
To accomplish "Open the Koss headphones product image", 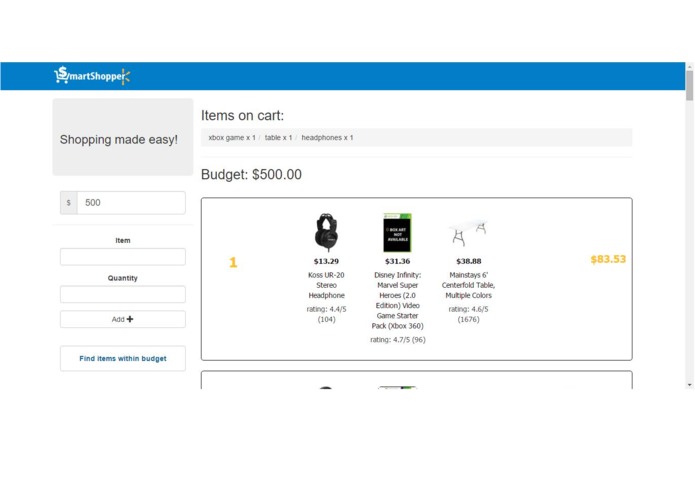I will click(x=326, y=232).
